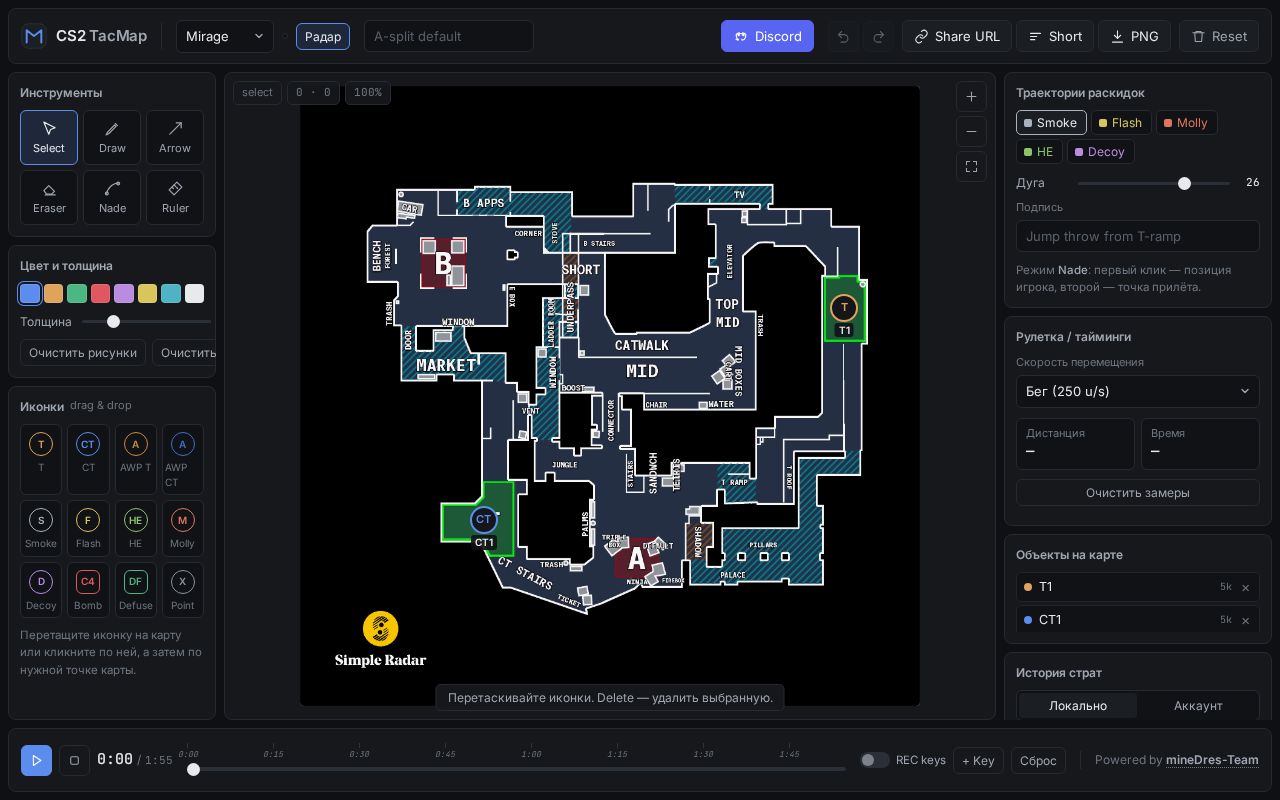Click Share URL button
Viewport: 1280px width, 800px height.
(x=957, y=36)
